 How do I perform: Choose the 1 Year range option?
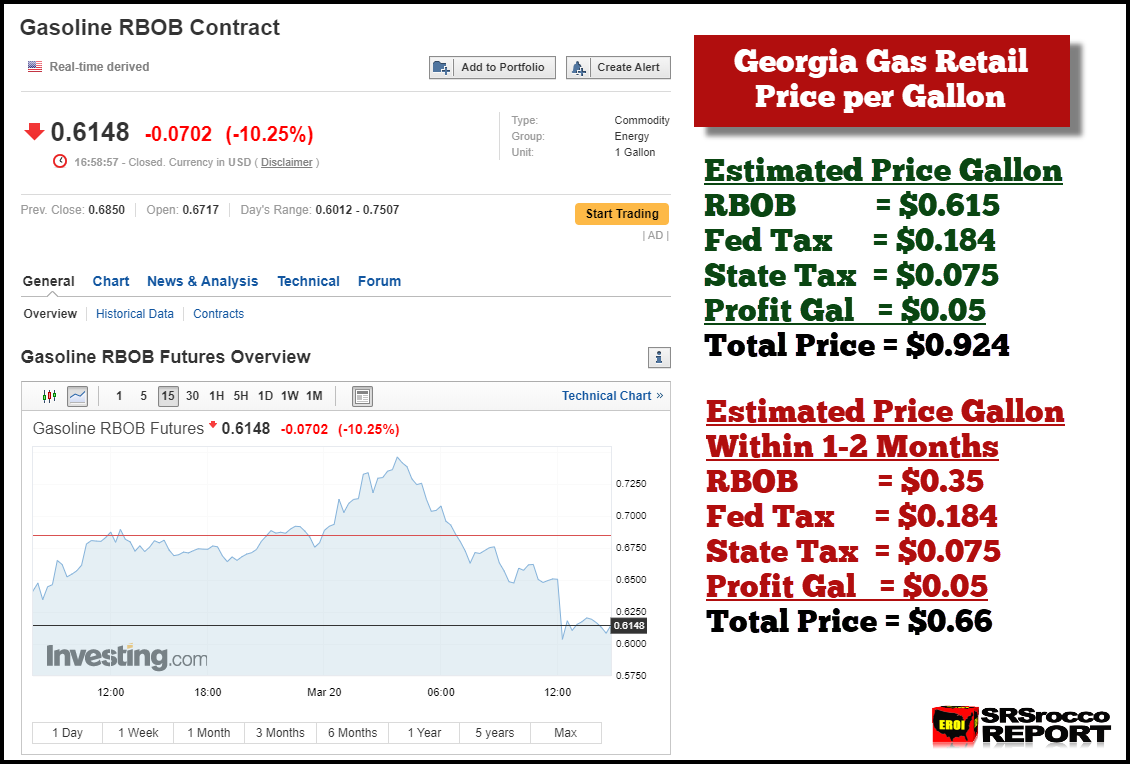tap(424, 733)
